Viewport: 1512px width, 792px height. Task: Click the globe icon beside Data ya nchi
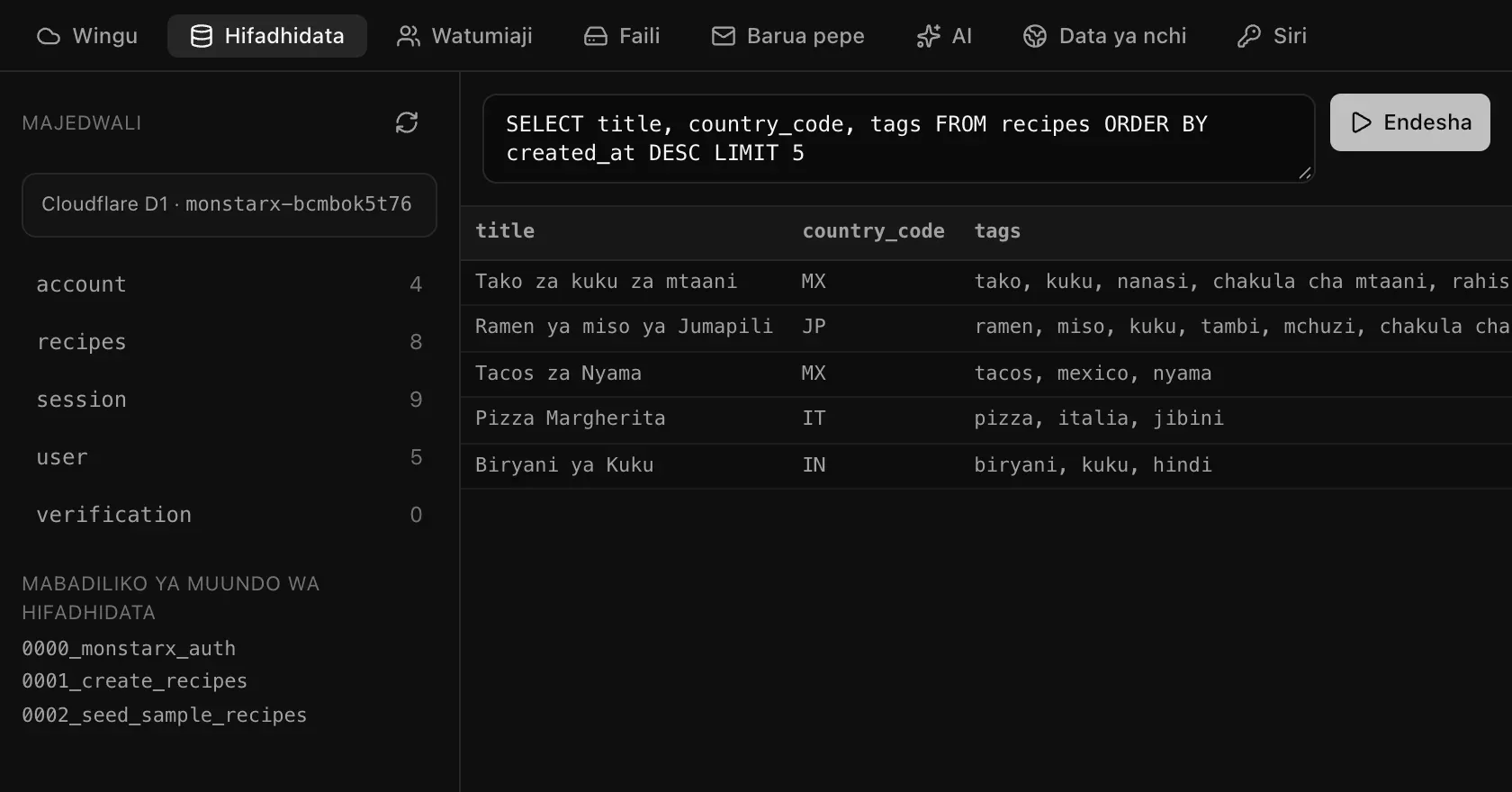(x=1035, y=36)
